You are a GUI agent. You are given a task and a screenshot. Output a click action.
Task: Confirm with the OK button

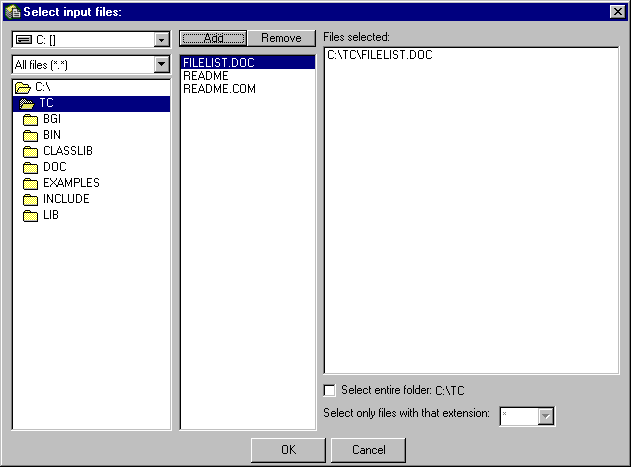pyautogui.click(x=288, y=450)
